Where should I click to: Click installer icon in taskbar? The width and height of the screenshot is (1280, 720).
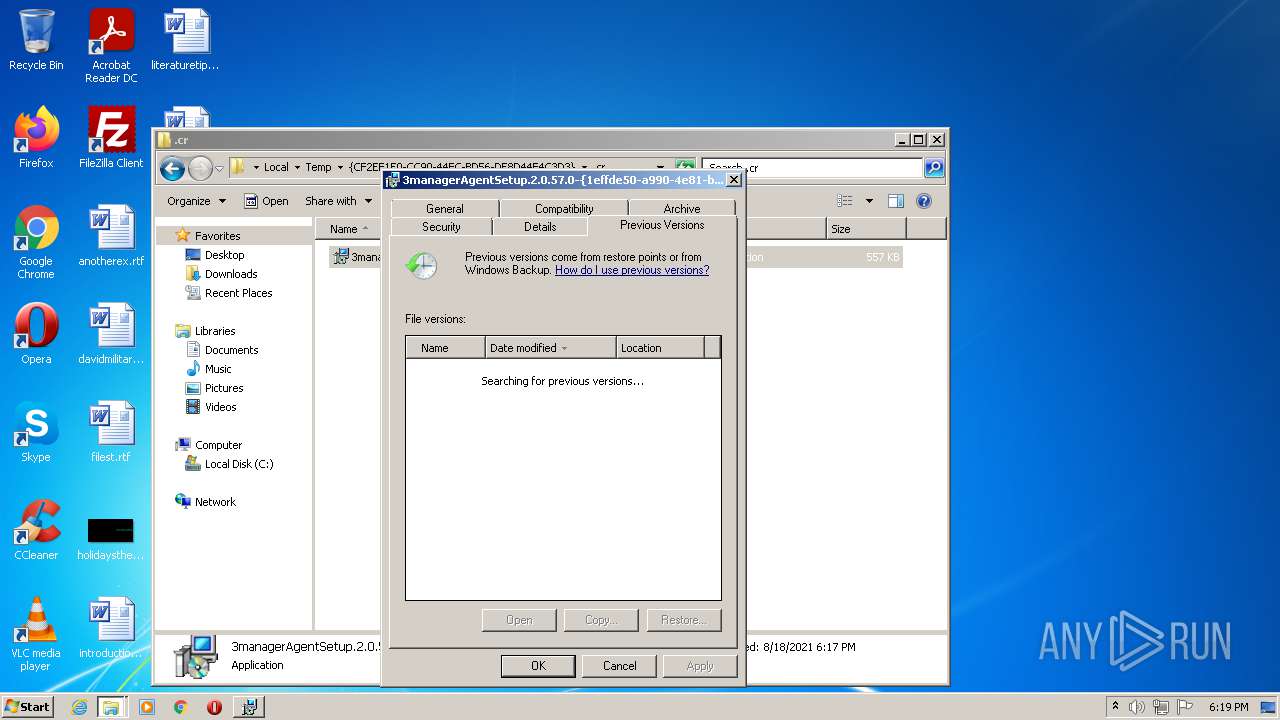pyautogui.click(x=249, y=707)
